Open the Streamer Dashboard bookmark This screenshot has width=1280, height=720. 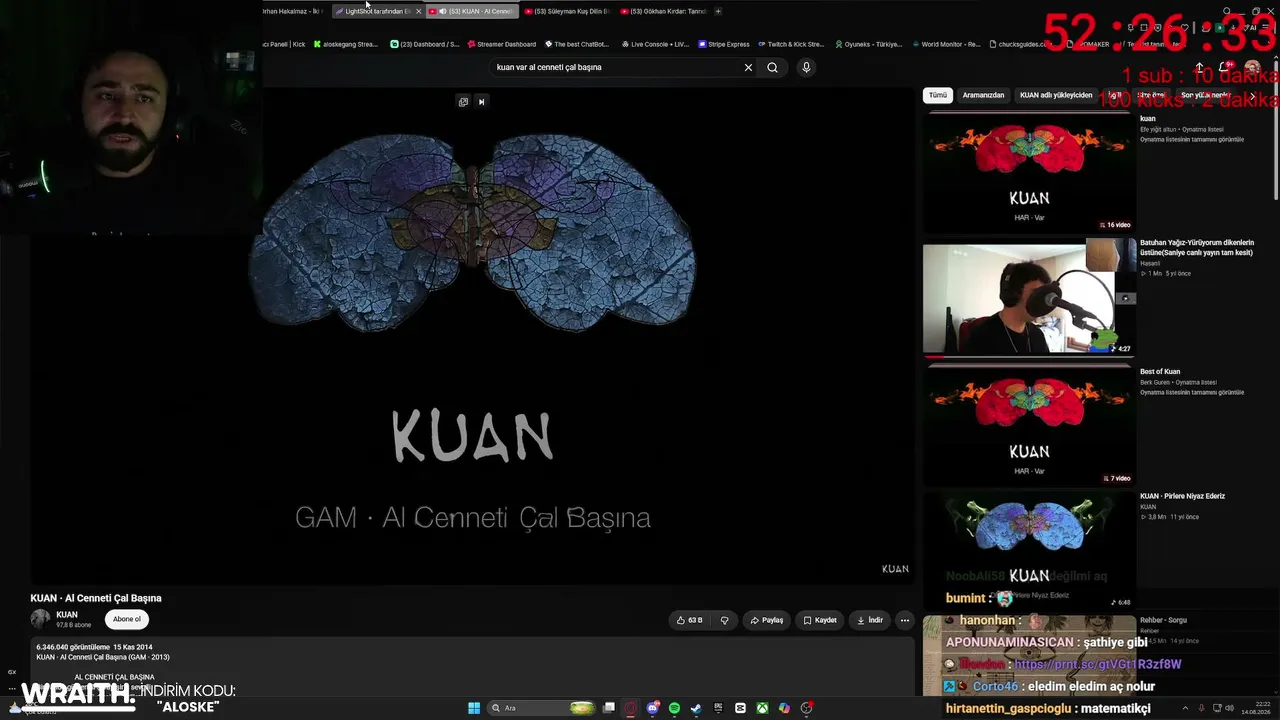[502, 44]
